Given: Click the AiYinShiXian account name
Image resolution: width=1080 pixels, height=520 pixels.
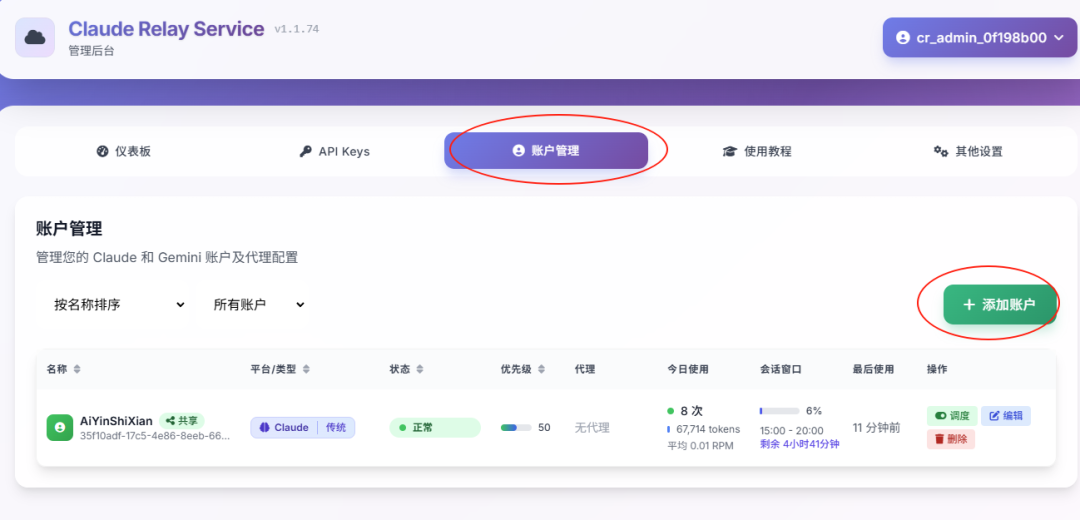Looking at the screenshot, I should pos(116,421).
